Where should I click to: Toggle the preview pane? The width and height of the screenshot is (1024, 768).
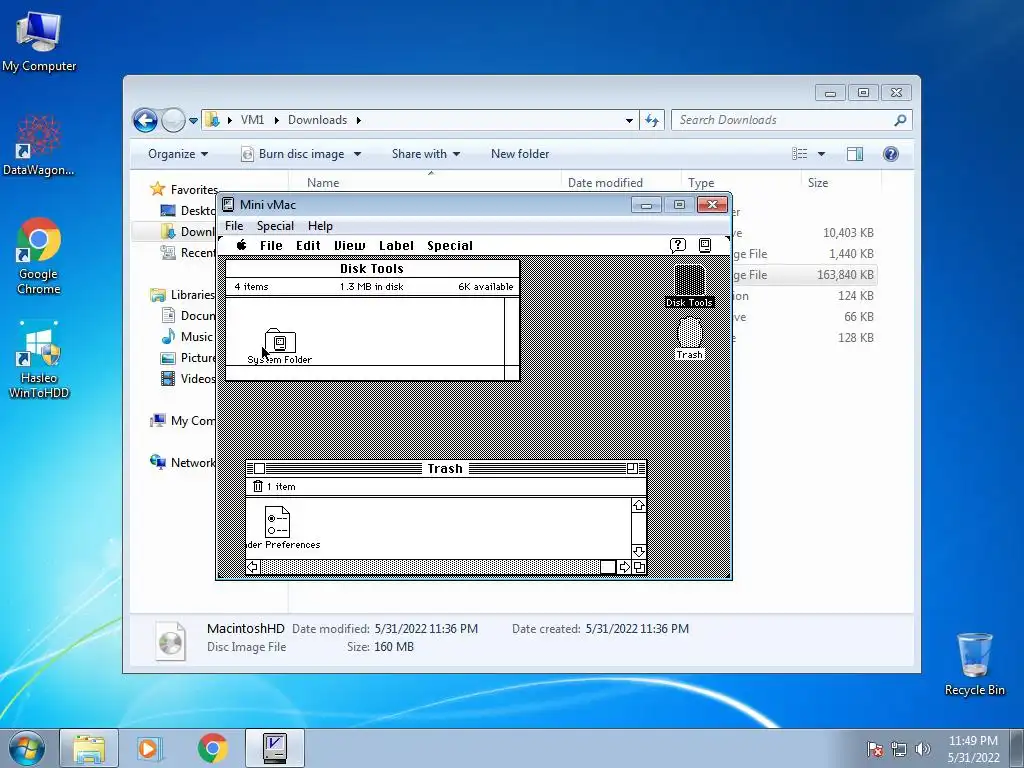pos(855,154)
